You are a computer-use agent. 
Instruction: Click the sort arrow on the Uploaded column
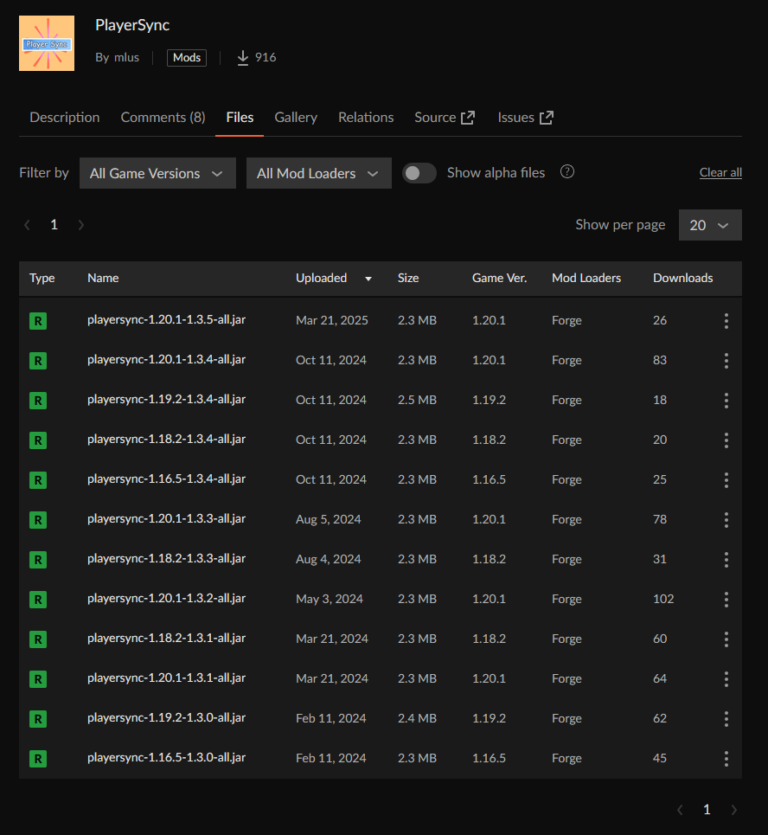(368, 278)
